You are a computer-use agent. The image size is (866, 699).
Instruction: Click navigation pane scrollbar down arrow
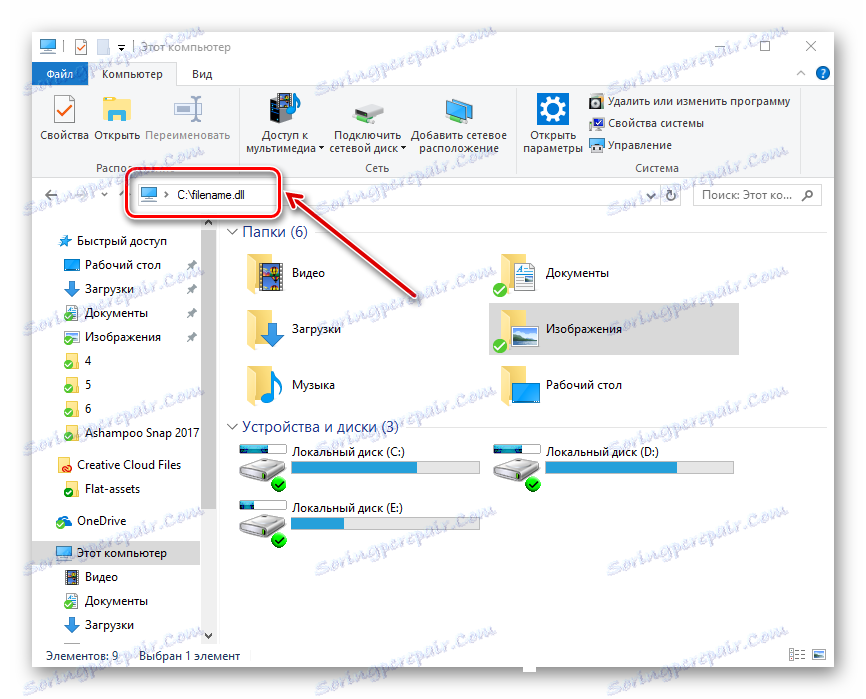tap(208, 636)
